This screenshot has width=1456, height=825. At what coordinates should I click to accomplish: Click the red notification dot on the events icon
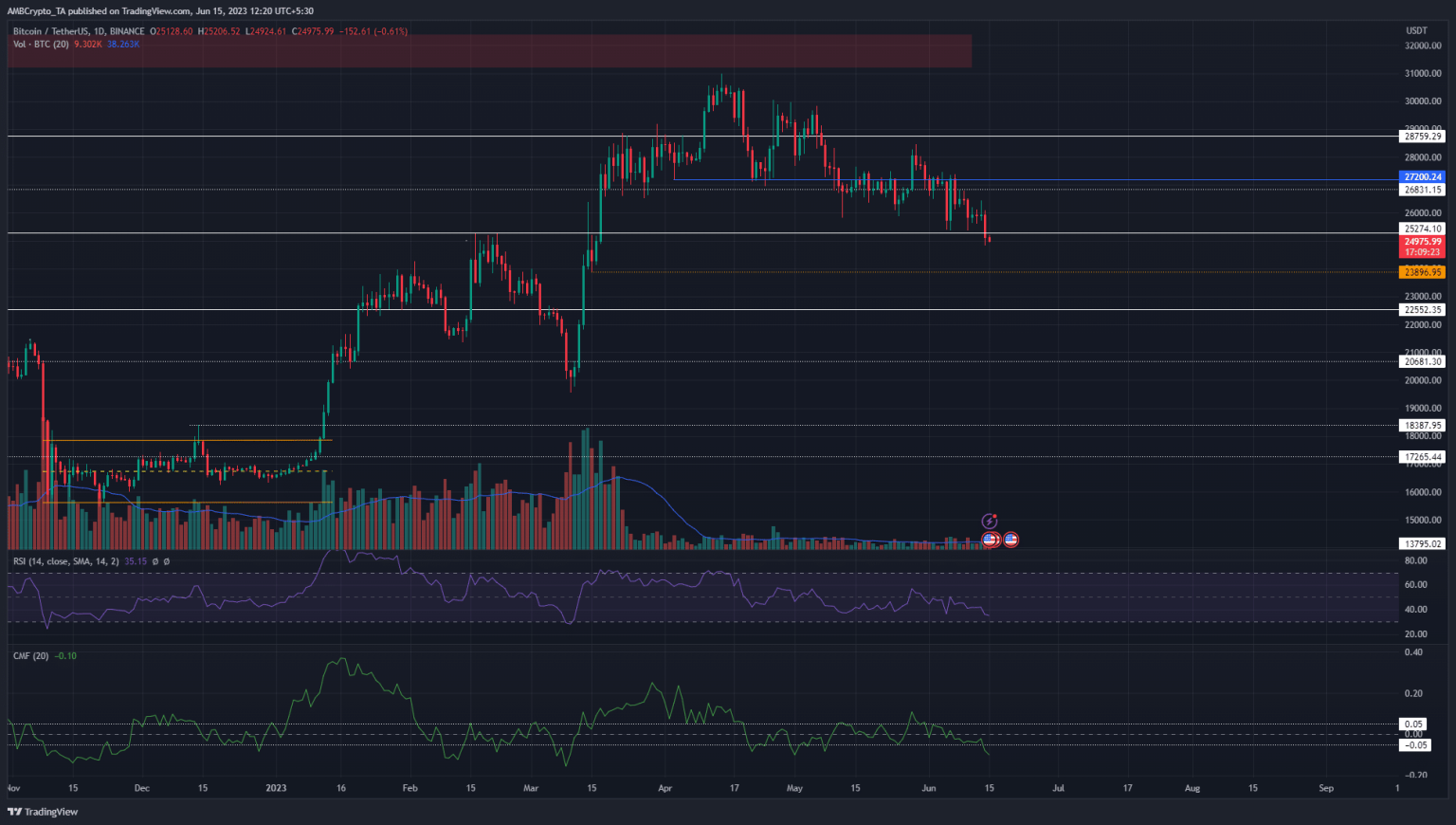click(995, 516)
